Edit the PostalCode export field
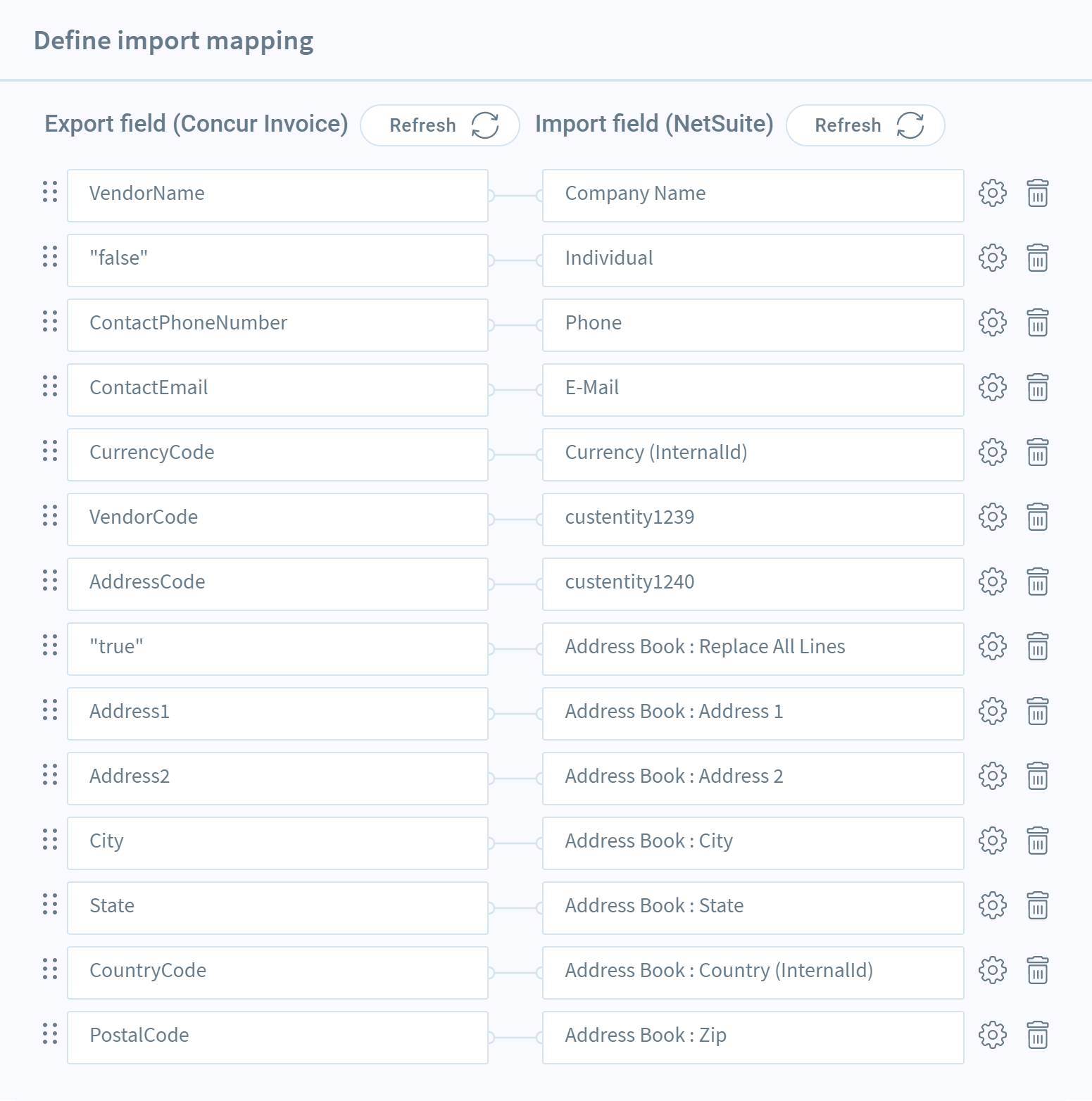This screenshot has height=1101, width=1092. click(277, 1038)
